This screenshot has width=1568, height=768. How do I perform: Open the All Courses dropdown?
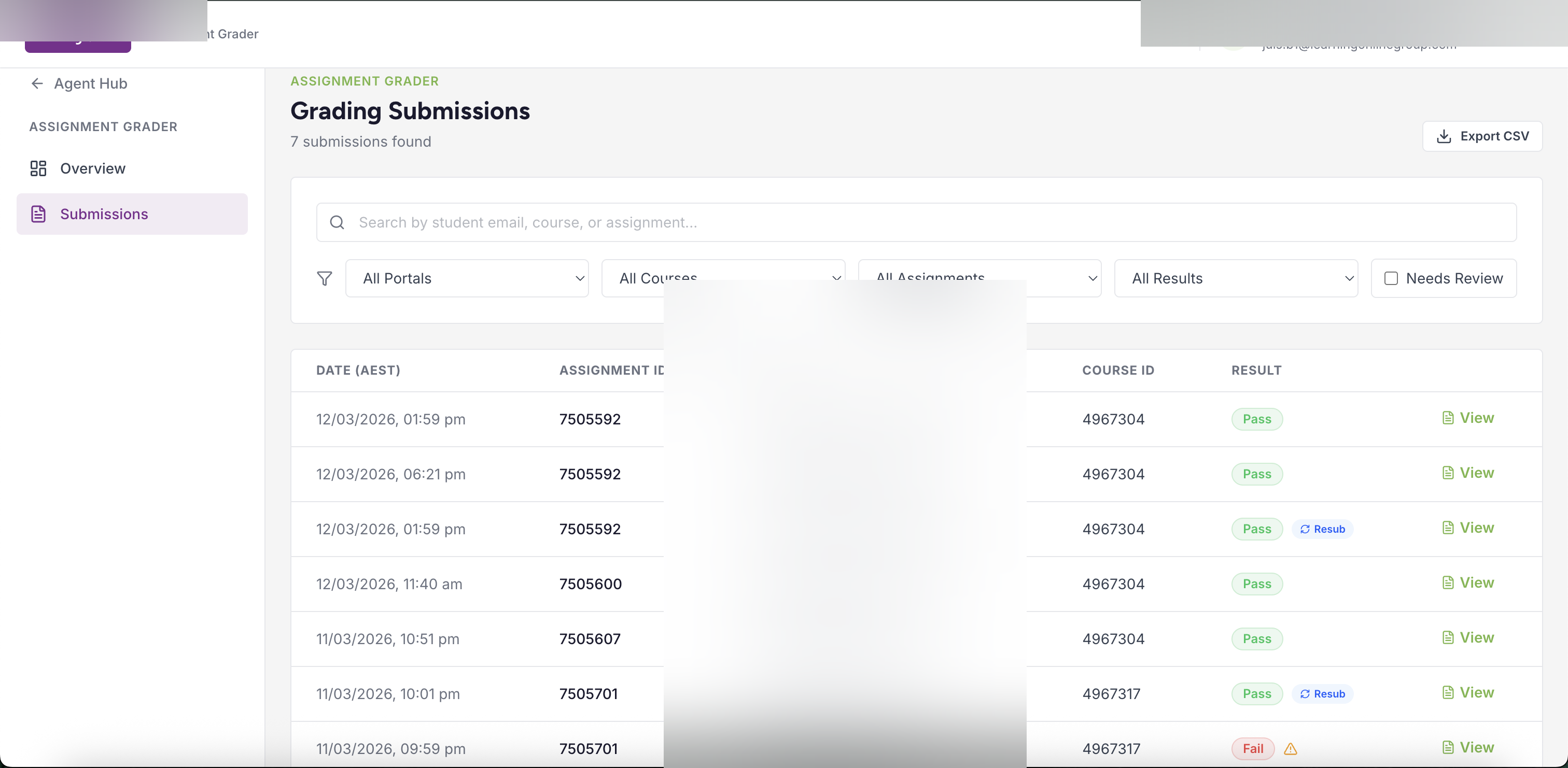point(723,278)
